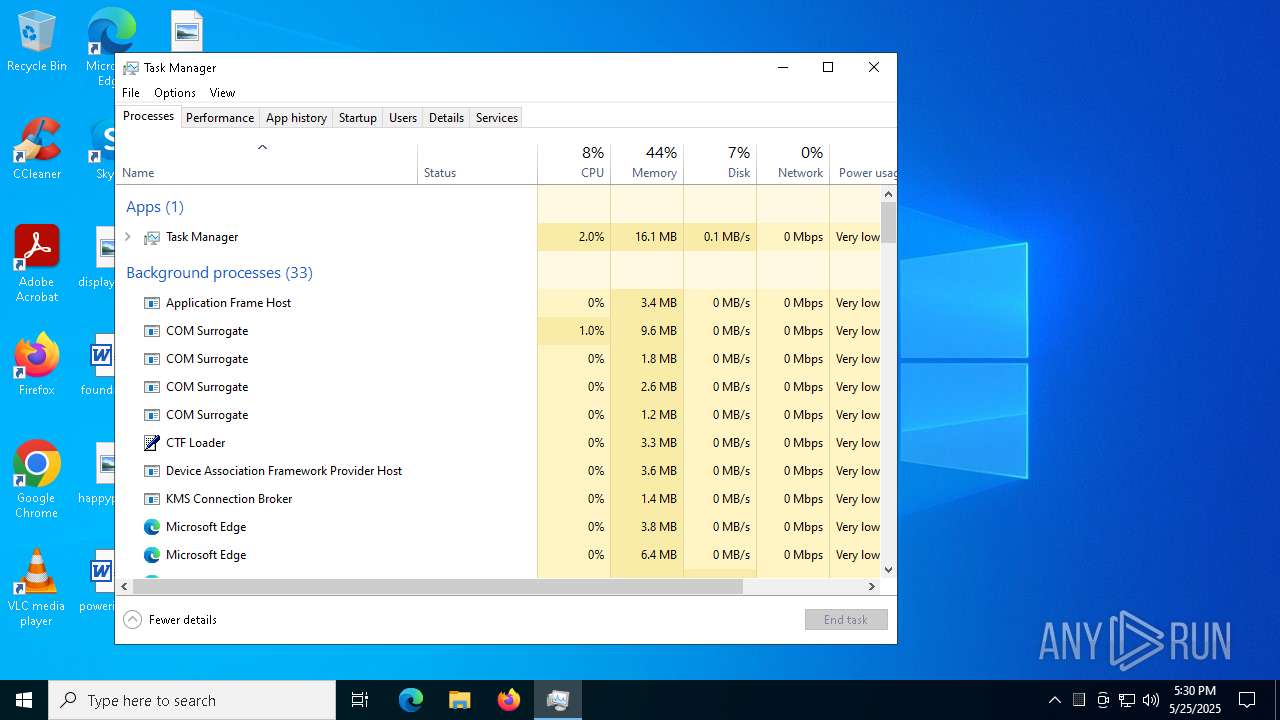Switch to the Services tab

[497, 118]
